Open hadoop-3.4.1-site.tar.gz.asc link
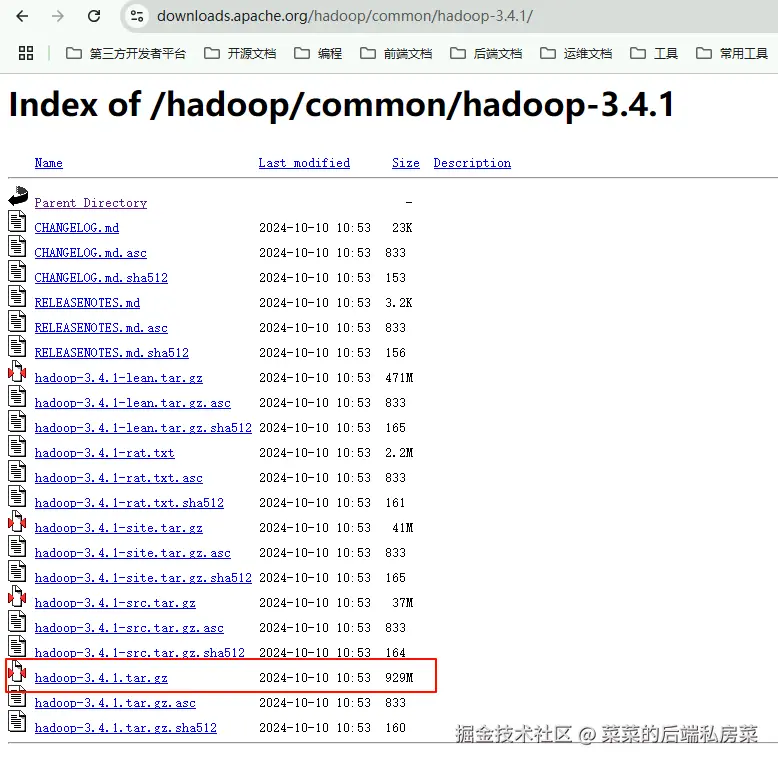The height and width of the screenshot is (765, 778). point(132,553)
